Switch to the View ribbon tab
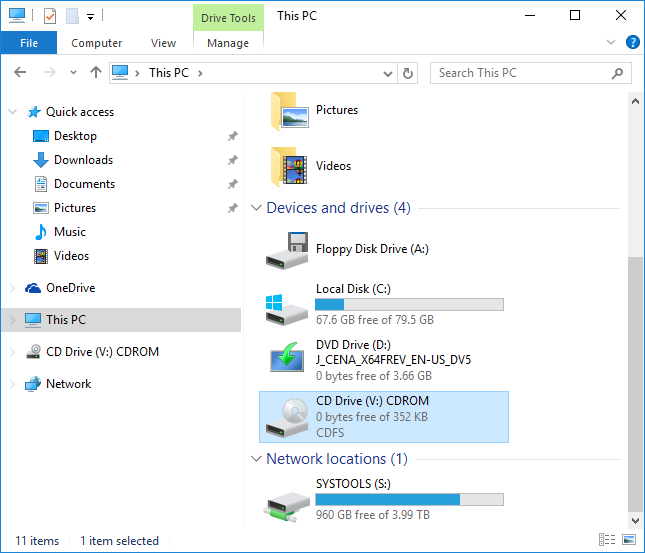The width and height of the screenshot is (645, 553). click(x=163, y=43)
